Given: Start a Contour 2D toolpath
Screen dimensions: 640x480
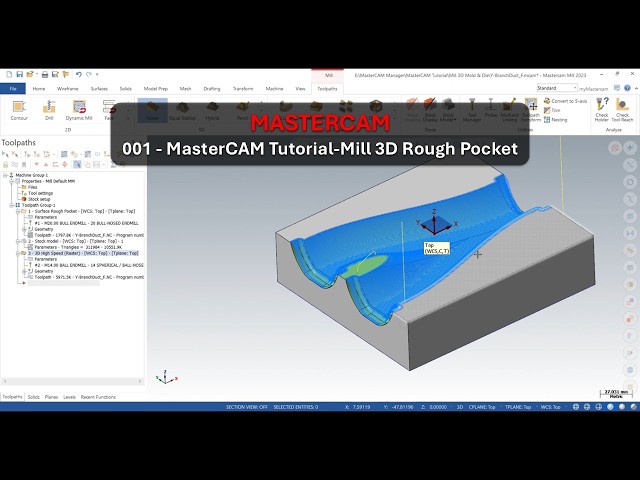Looking at the screenshot, I should pos(19,110).
